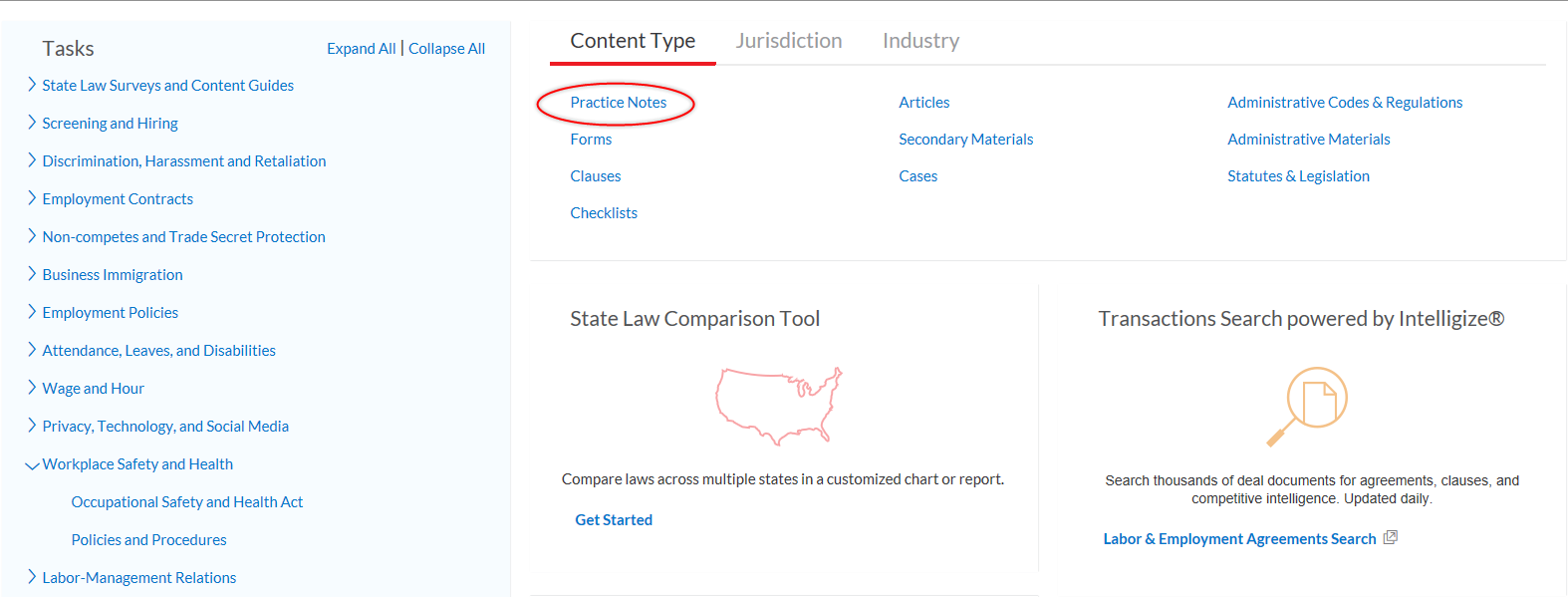The width and height of the screenshot is (1568, 597).
Task: Switch to the Jurisdiction tab
Action: point(789,41)
